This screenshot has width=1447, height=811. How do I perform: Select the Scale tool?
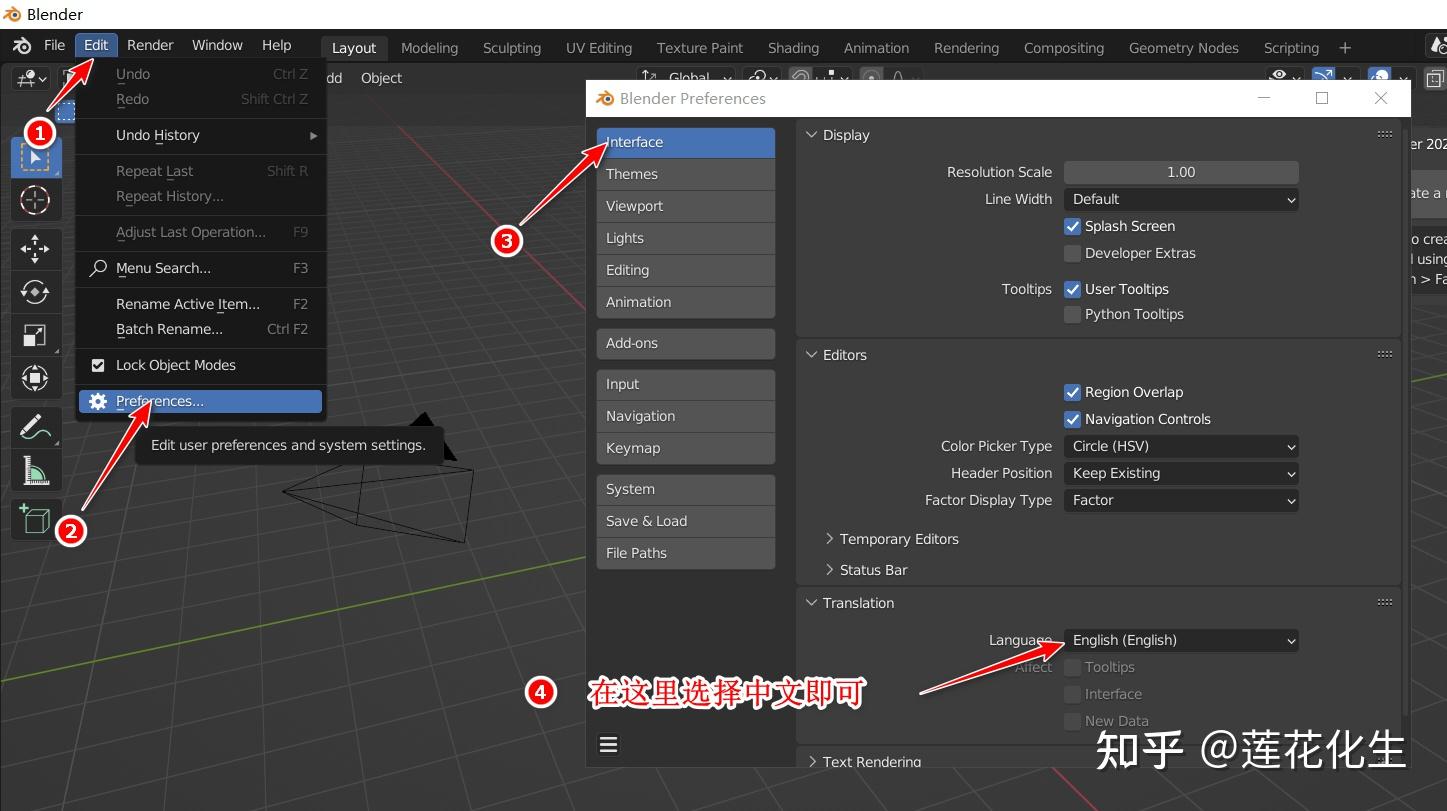36,335
